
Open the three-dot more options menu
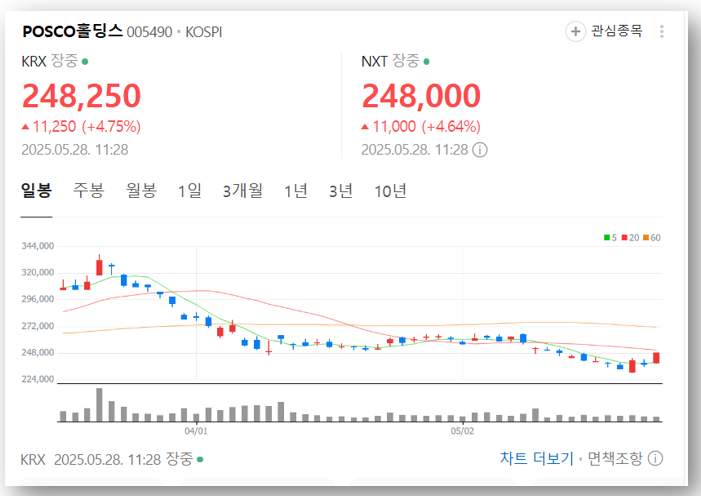tap(662, 31)
